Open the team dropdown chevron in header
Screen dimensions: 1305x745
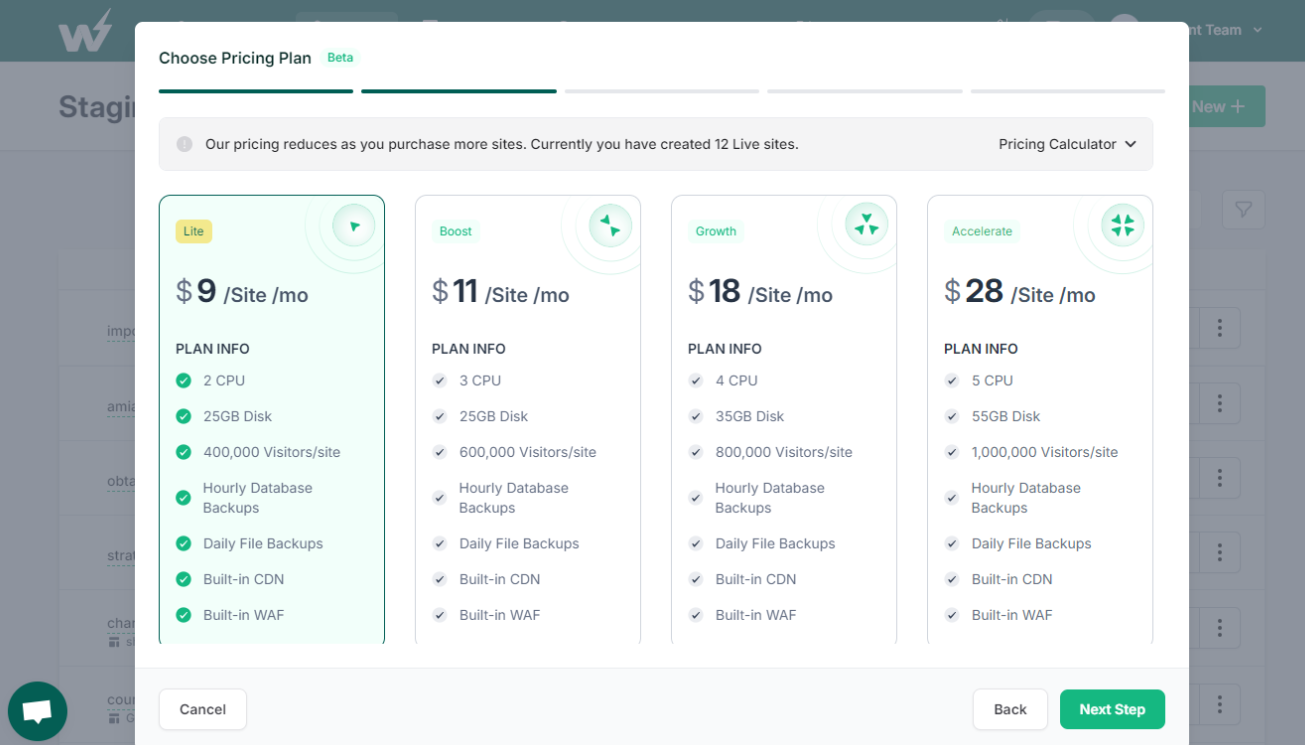point(1258,30)
